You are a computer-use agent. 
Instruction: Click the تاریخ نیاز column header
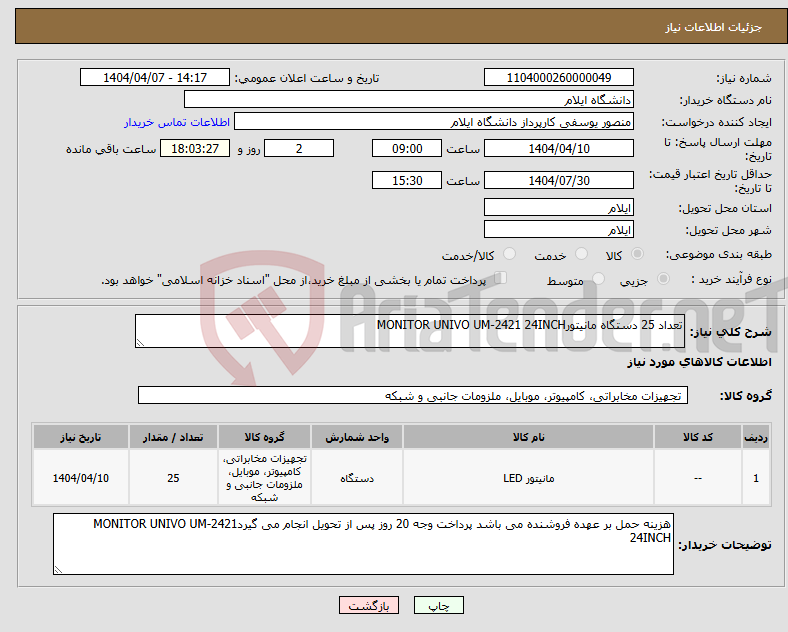pos(81,437)
